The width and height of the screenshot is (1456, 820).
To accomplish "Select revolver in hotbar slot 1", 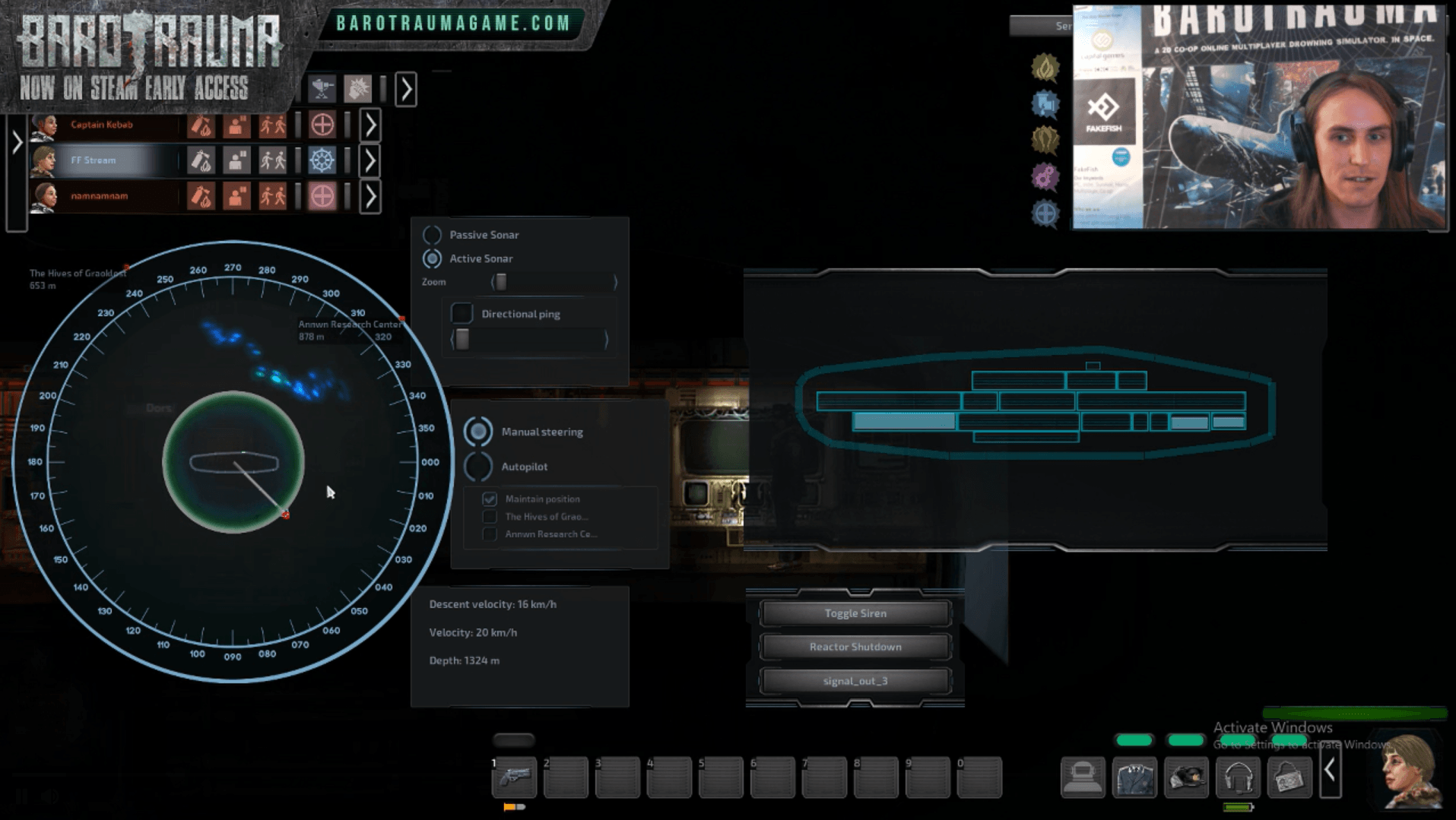I will [x=515, y=777].
